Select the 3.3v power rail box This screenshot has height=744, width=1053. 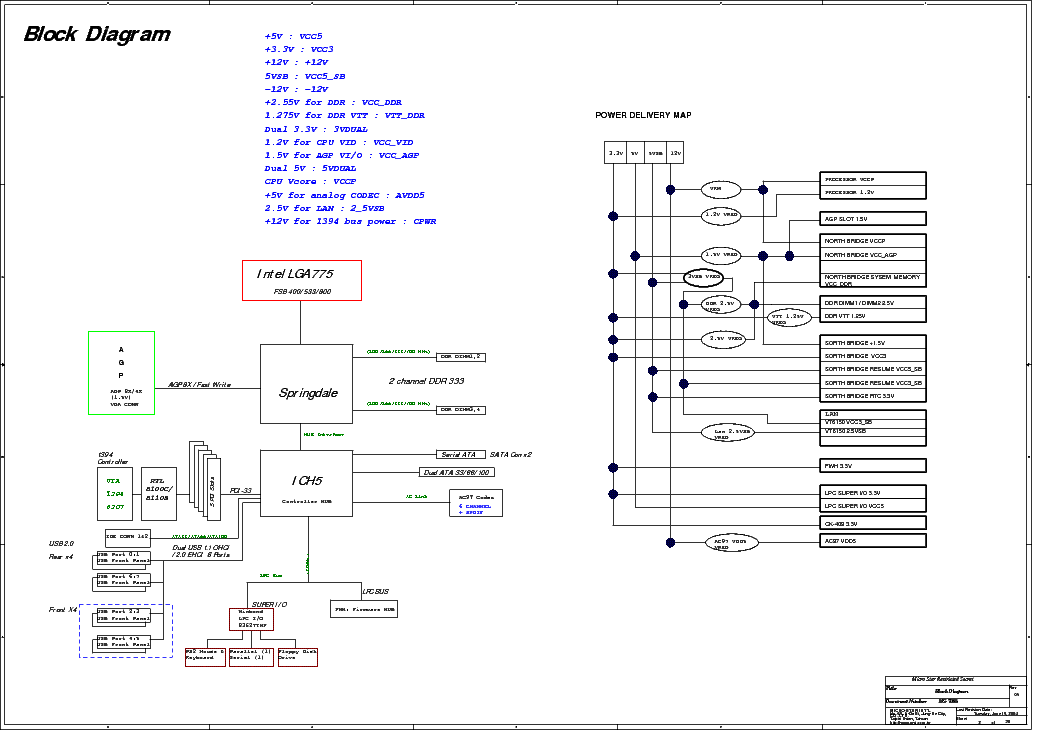(615, 153)
